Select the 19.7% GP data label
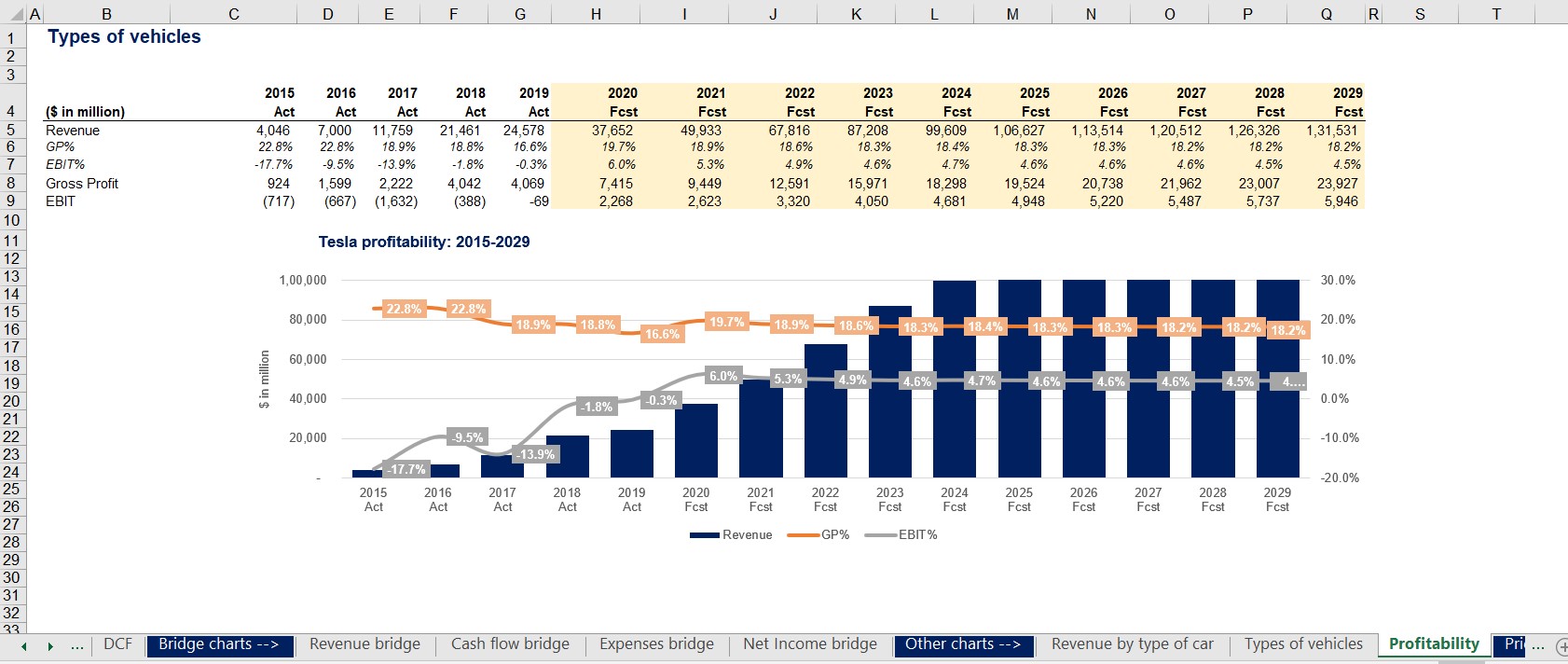The height and width of the screenshot is (664, 1568). tap(727, 323)
